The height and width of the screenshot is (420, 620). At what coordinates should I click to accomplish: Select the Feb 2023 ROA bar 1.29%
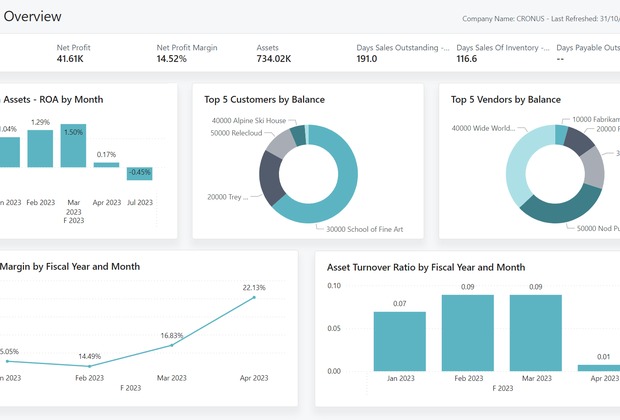pyautogui.click(x=40, y=148)
